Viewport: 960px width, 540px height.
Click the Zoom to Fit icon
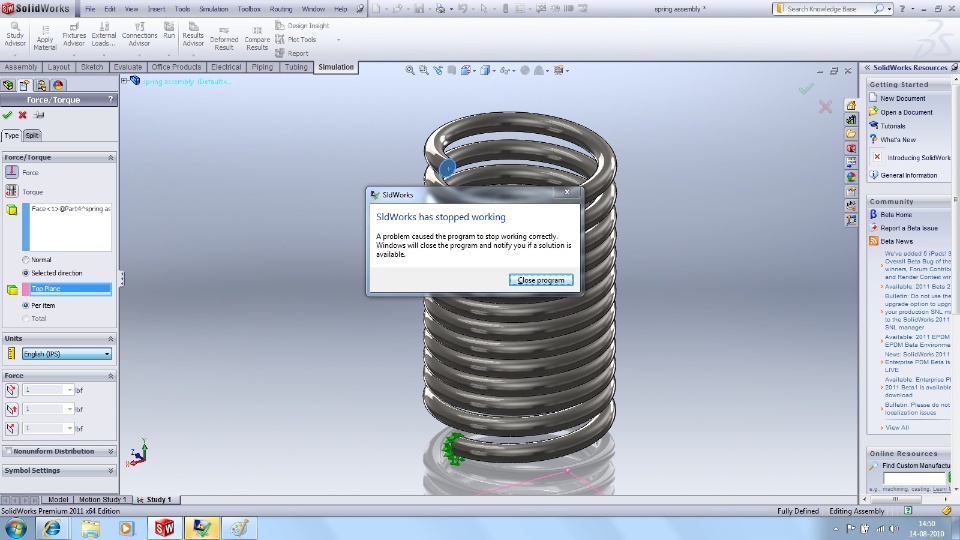coord(410,70)
